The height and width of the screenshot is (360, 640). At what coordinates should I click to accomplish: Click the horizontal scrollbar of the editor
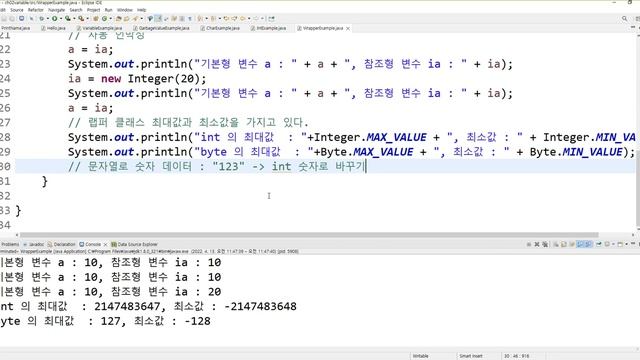tap(309, 235)
